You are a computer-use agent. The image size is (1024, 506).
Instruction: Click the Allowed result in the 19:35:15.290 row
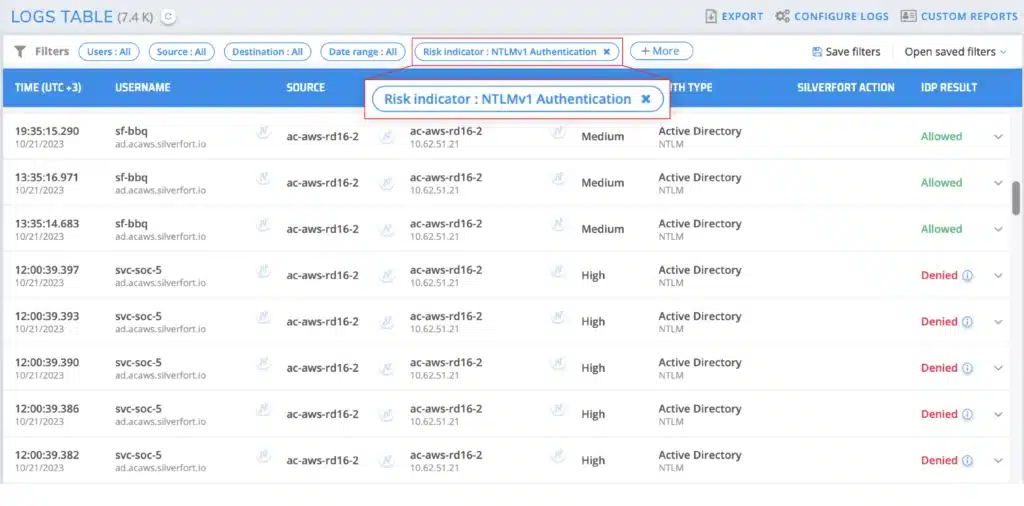(x=941, y=136)
